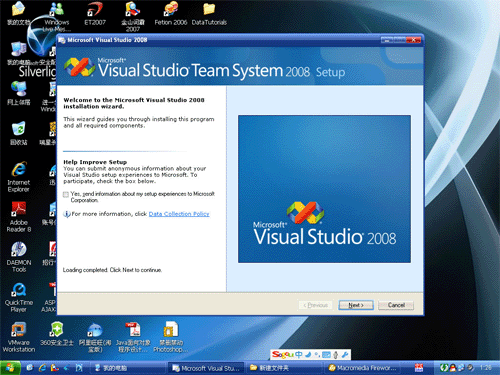The image size is (500, 375).
Task: Click the Visual Studio 2008 splash image
Action: click(324, 189)
